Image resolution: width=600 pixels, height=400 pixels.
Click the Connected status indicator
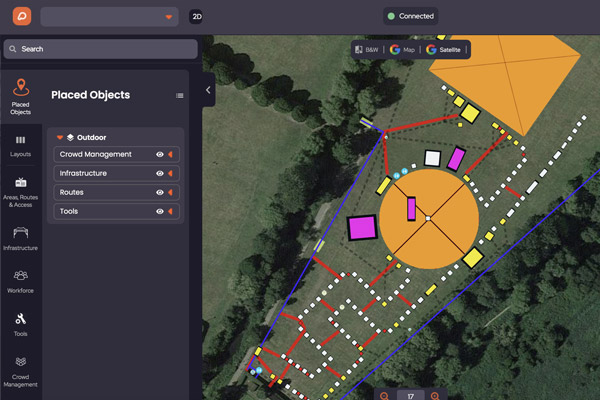(x=411, y=16)
